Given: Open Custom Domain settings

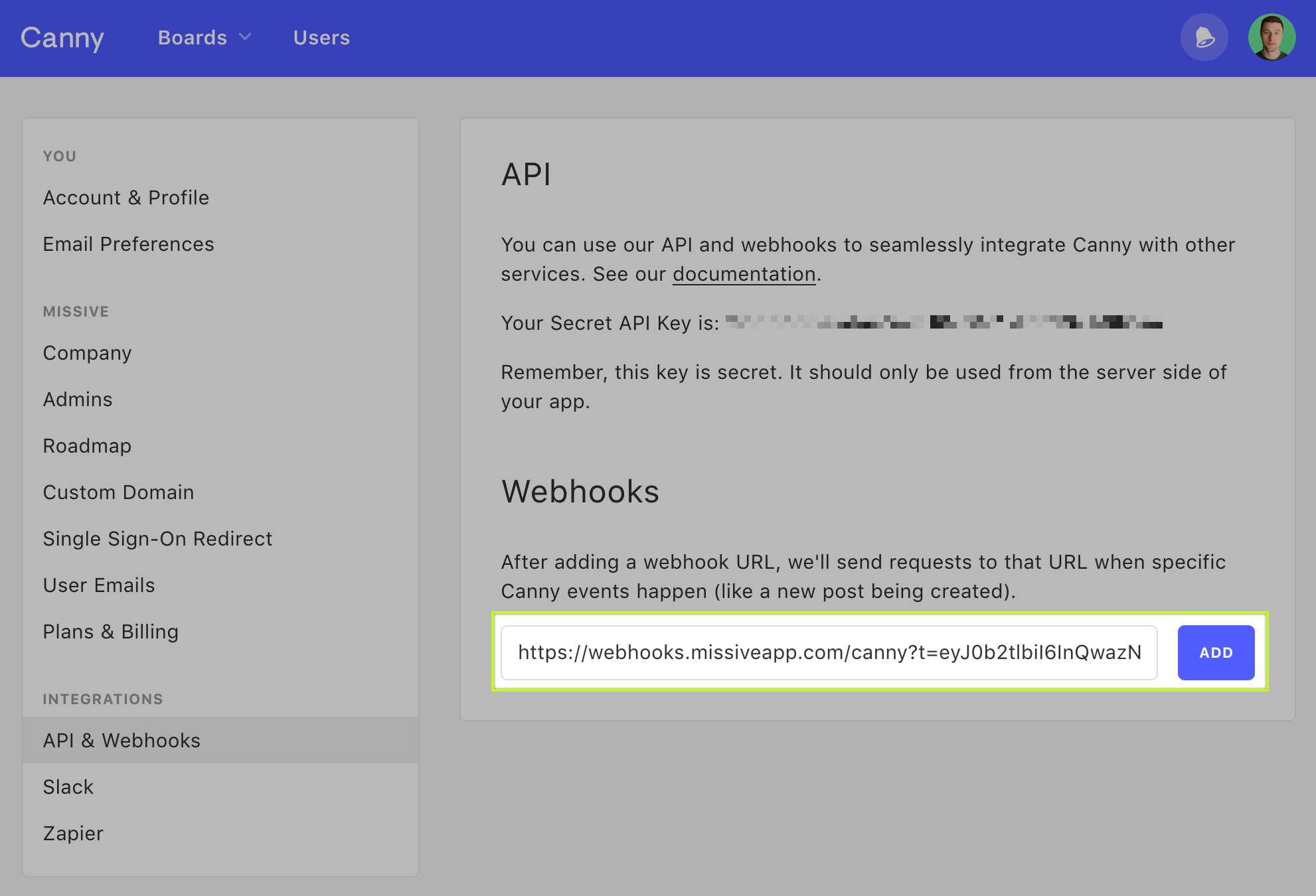Looking at the screenshot, I should pos(119,492).
